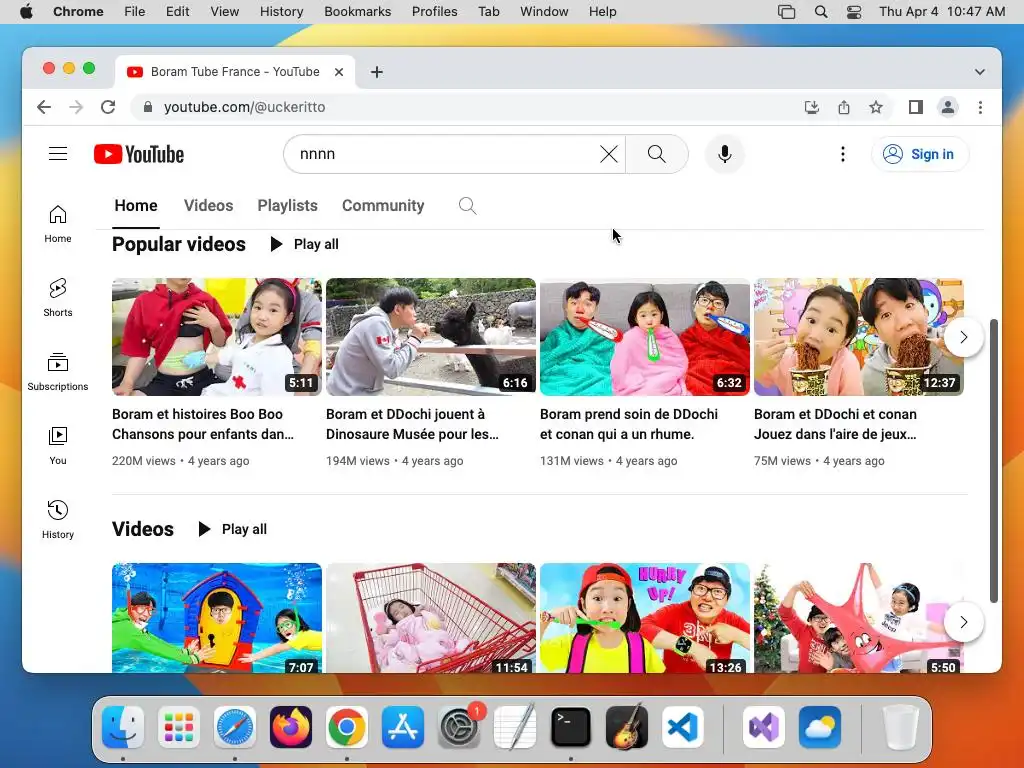This screenshot has height=768, width=1024.
Task: Switch to the Videos channel tab
Action: tap(208, 206)
